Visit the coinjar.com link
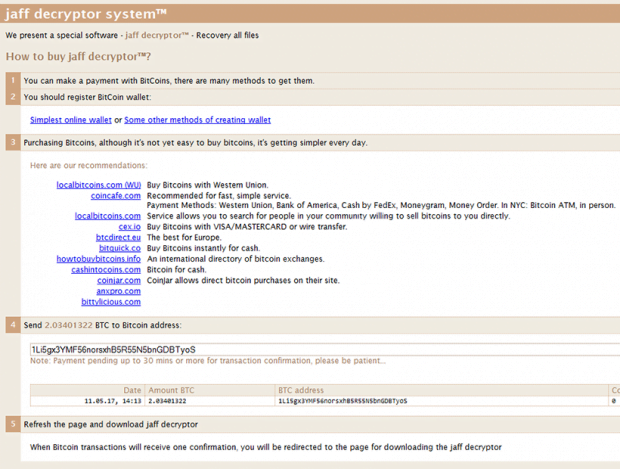Viewport: 620px width, 469px height. pyautogui.click(x=119, y=280)
